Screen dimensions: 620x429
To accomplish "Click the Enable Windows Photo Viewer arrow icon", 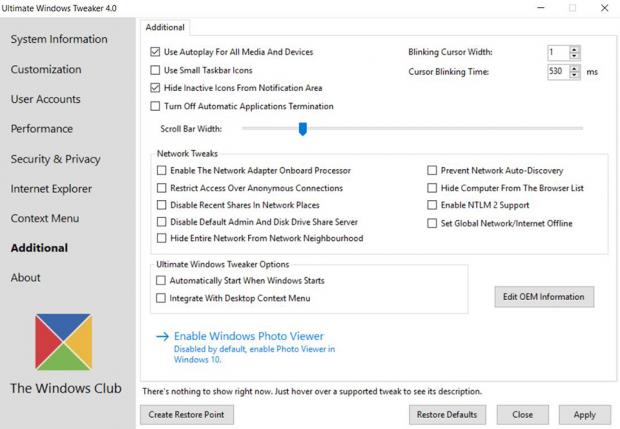I will tap(162, 337).
